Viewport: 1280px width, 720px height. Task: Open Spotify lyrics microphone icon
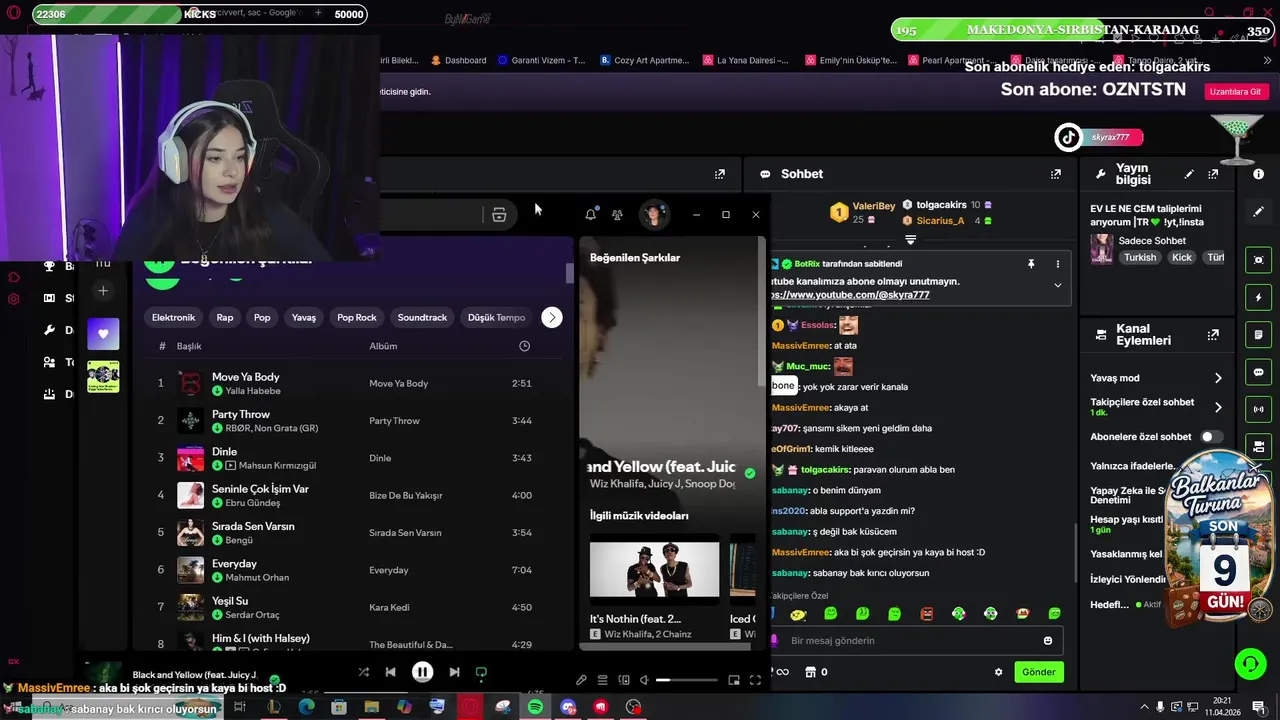[581, 680]
